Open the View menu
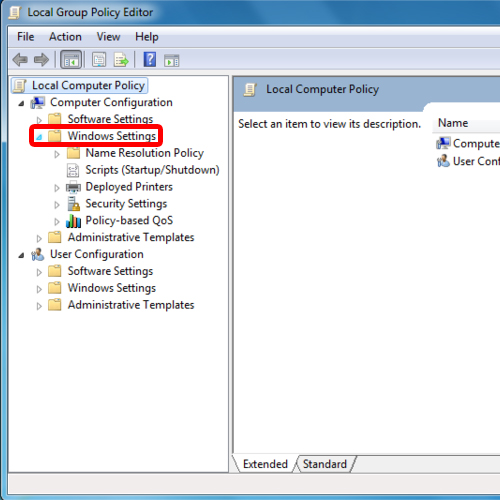Image resolution: width=500 pixels, height=500 pixels. tap(108, 37)
